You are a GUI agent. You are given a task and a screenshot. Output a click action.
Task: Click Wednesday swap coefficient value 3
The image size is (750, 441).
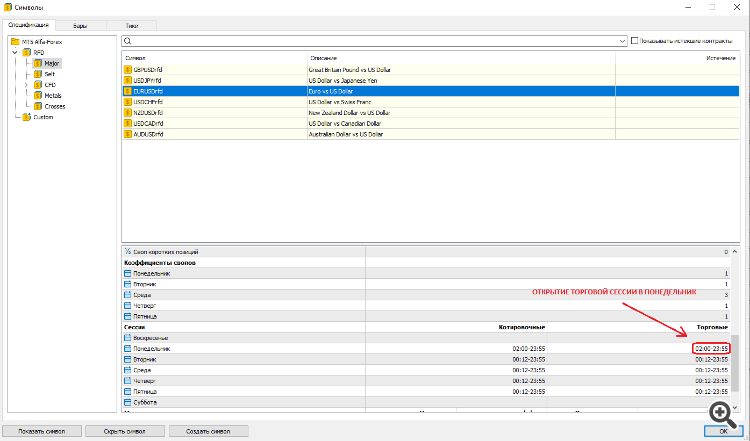pyautogui.click(x=726, y=295)
